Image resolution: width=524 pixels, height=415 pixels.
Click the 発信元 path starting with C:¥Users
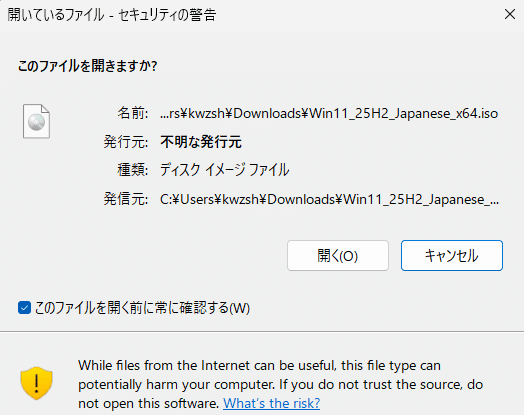tap(330, 199)
